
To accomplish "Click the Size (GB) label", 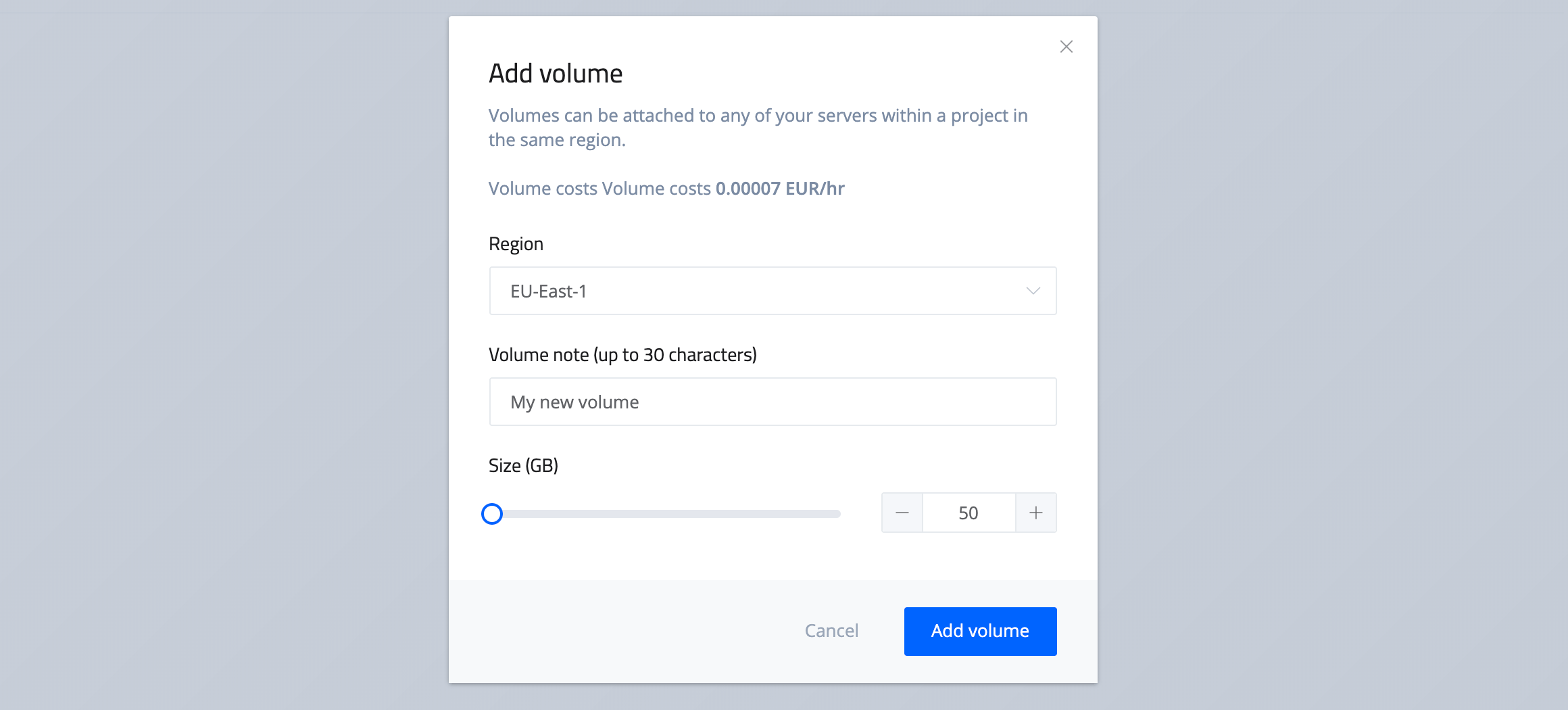I will coord(524,465).
